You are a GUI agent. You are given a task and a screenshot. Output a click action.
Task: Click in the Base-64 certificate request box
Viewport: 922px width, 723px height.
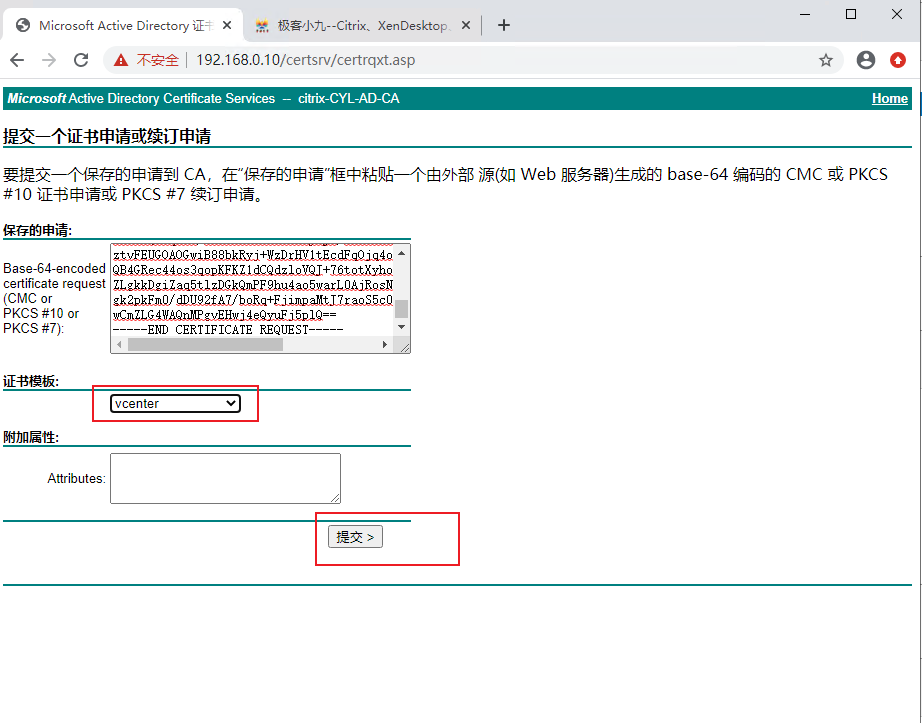pos(250,290)
